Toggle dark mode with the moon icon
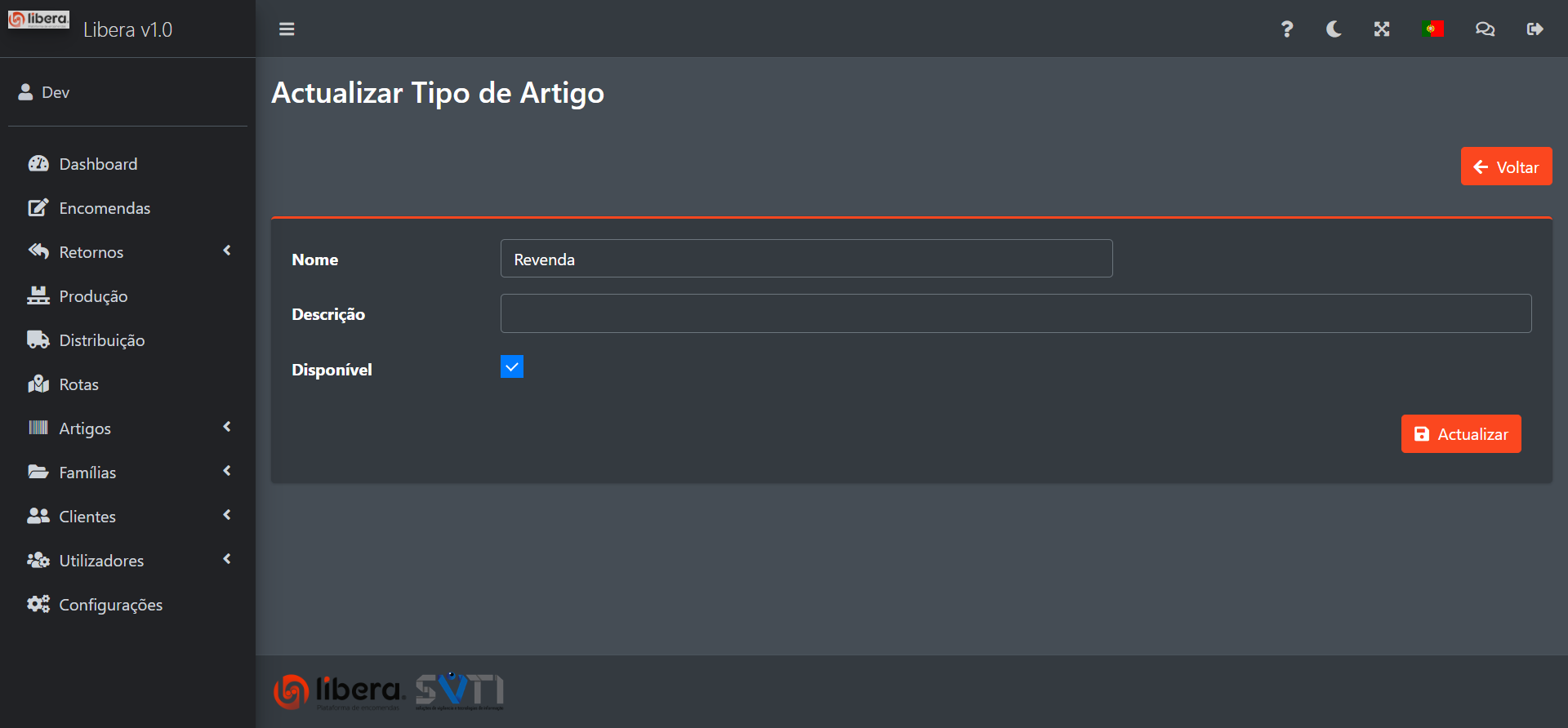Viewport: 1568px width, 728px height. click(1334, 29)
